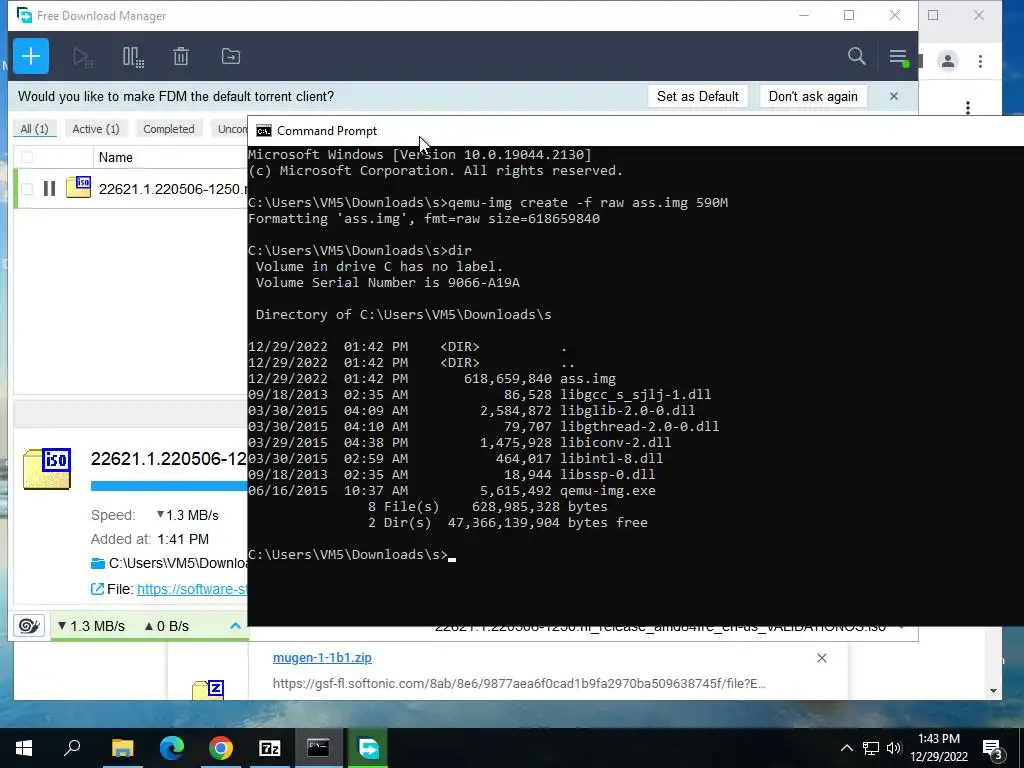This screenshot has width=1024, height=768.
Task: Select the Active (1) filter tab
Action: 96,129
